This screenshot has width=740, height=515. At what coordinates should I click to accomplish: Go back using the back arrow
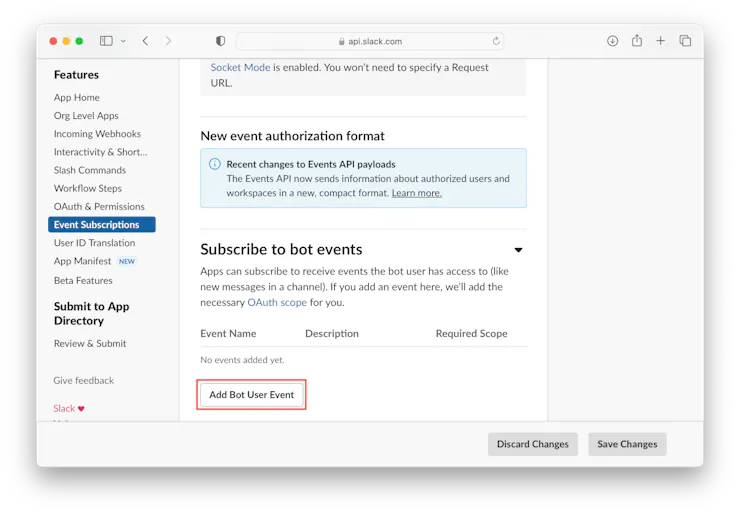point(145,41)
